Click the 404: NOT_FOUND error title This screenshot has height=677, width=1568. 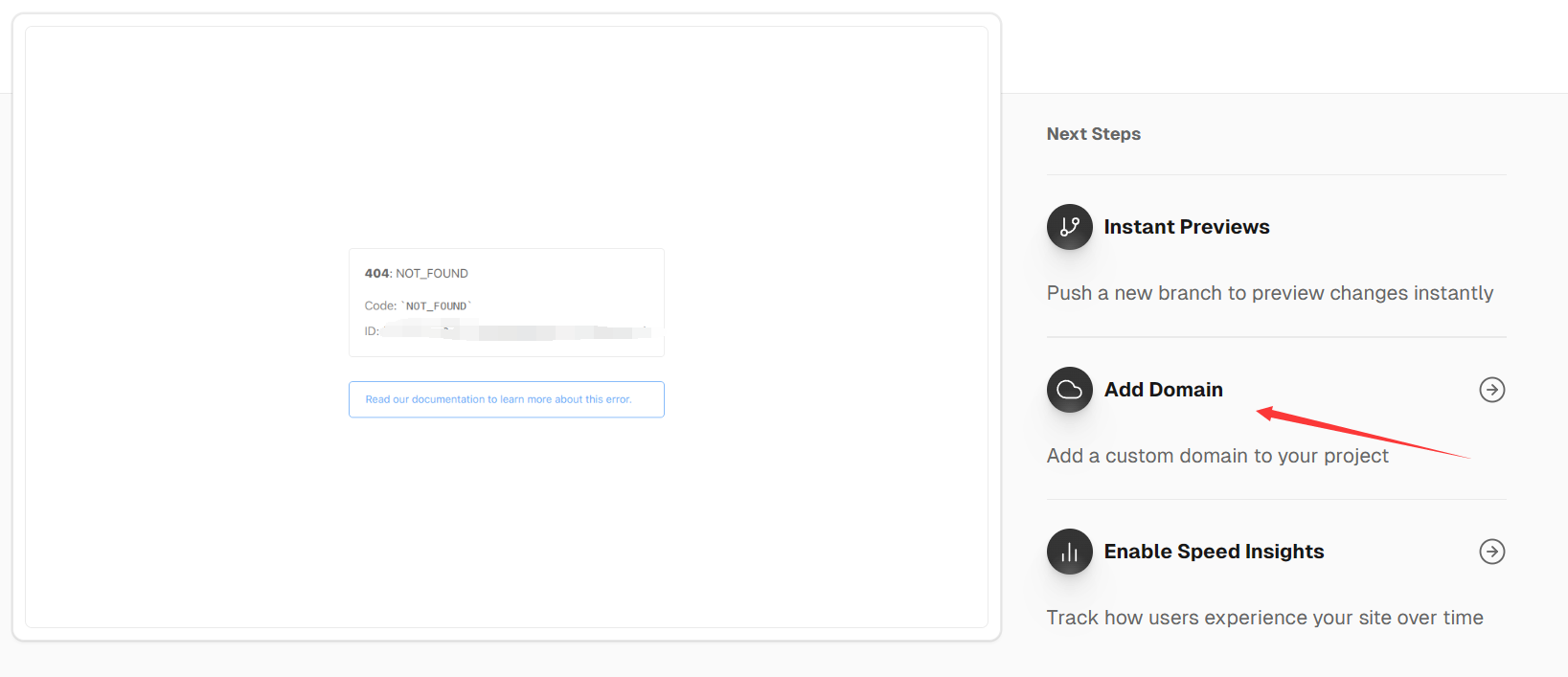click(x=417, y=274)
